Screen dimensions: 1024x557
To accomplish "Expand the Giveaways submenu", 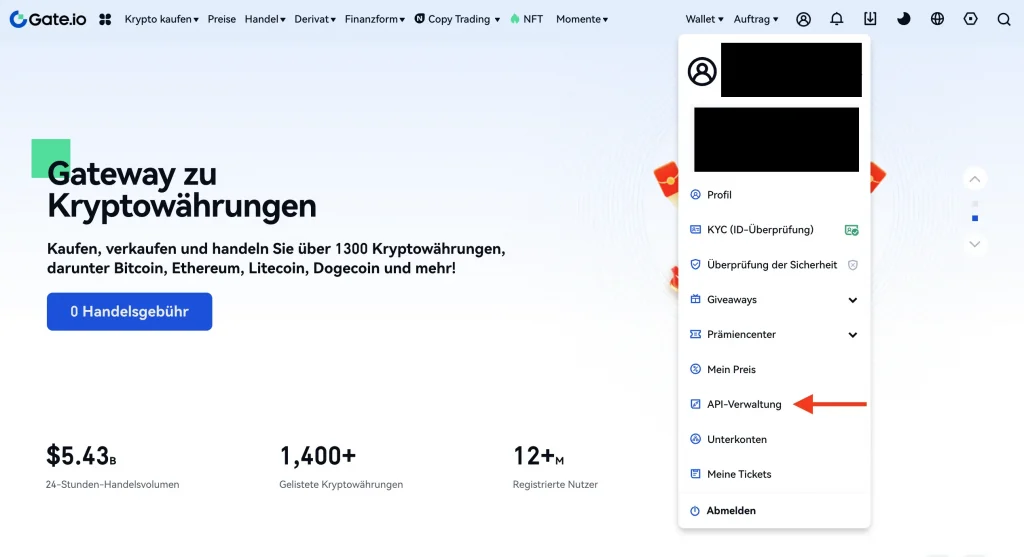I will click(x=853, y=300).
